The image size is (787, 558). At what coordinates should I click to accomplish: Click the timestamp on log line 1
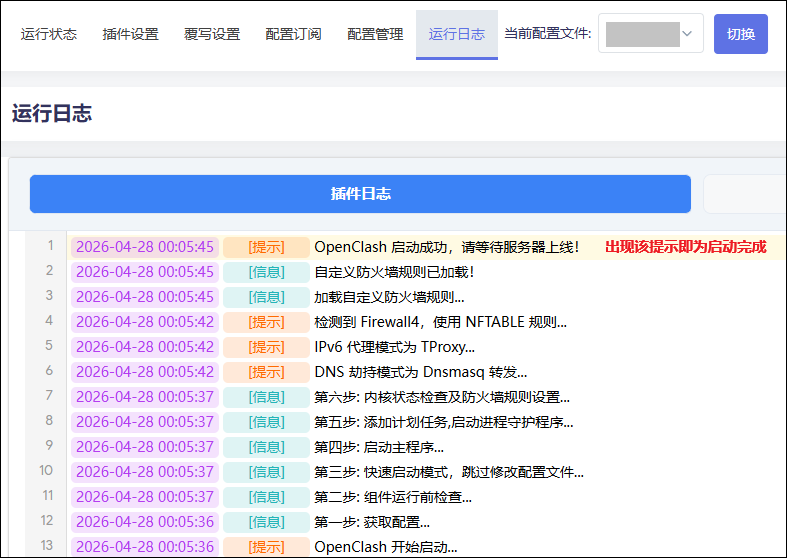point(145,247)
